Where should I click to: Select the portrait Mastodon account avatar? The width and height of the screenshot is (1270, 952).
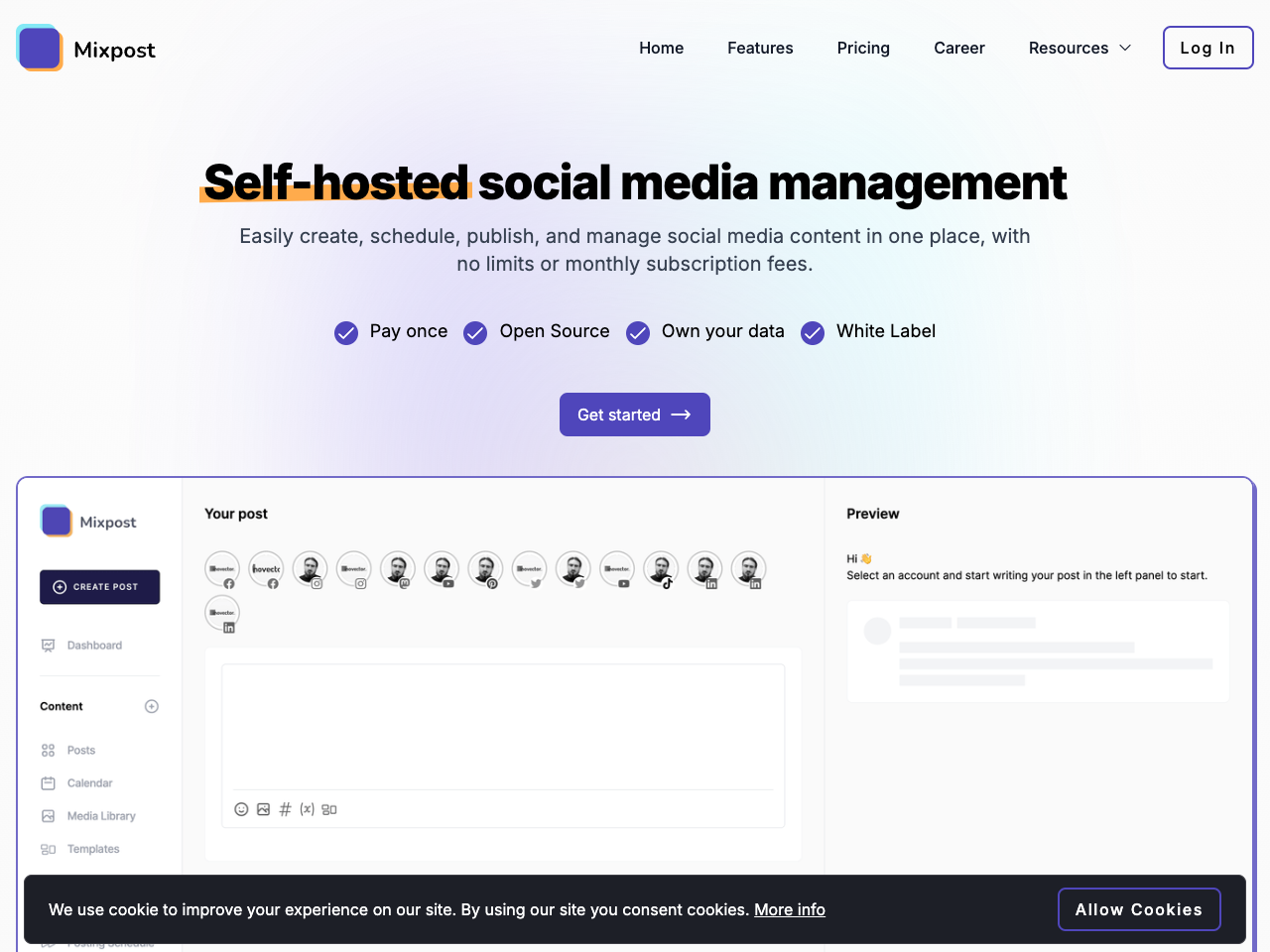point(397,569)
